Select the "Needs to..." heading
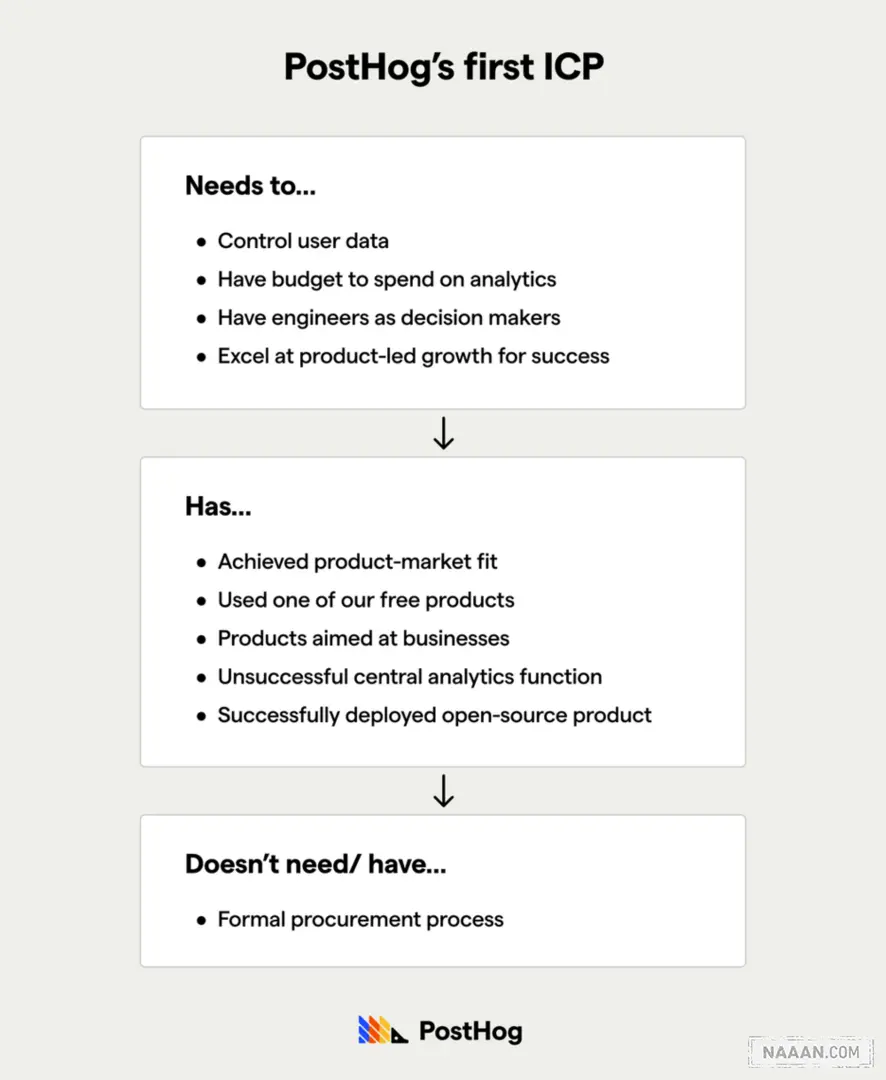 [251, 185]
